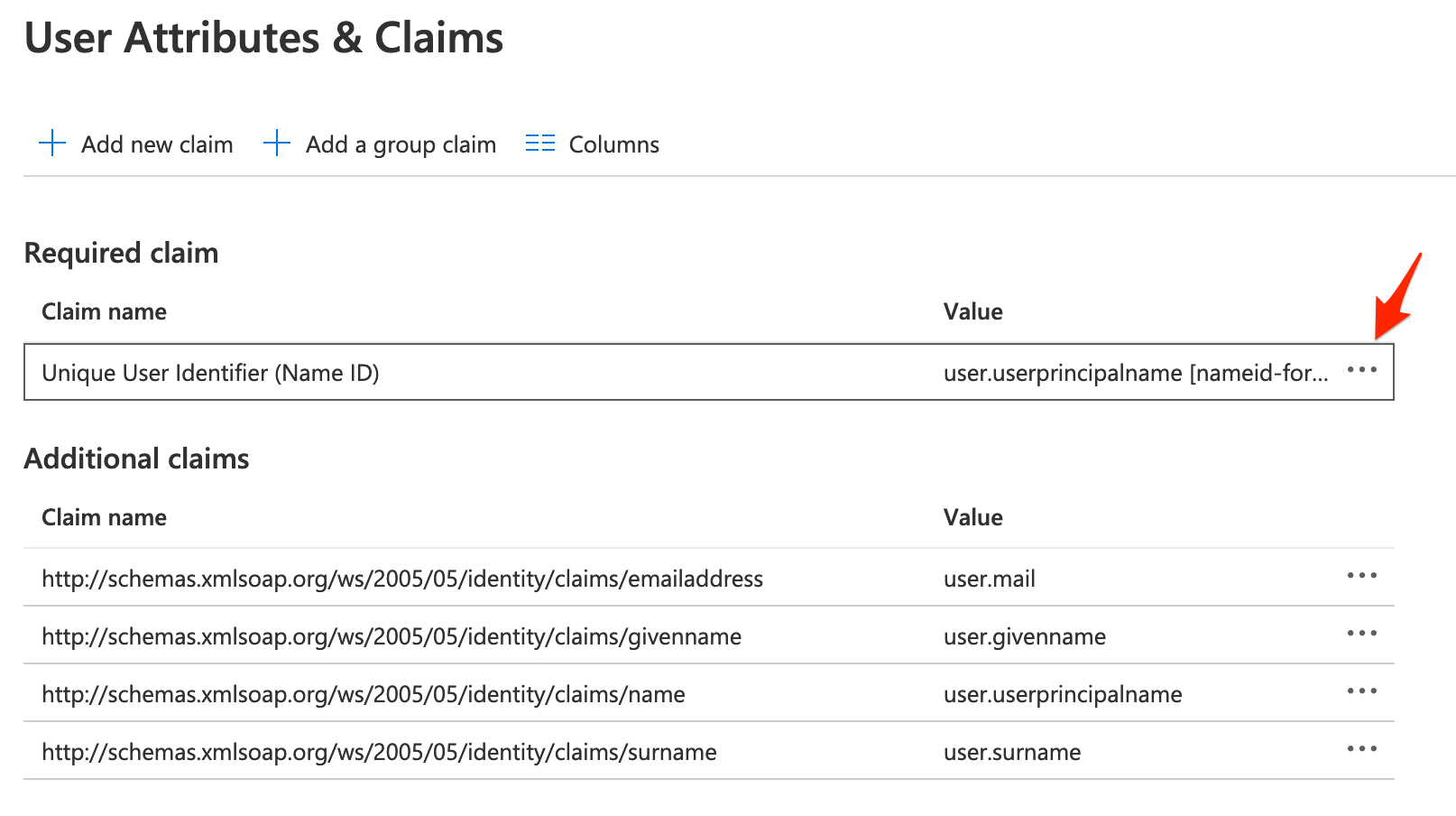The image size is (1456, 816).
Task: Select the Unique User Identifier (Name ID) row
Action: 210,373
